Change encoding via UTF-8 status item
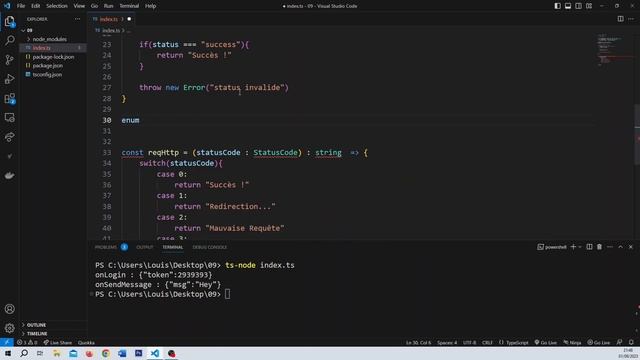This screenshot has height=360, width=640. (469, 342)
